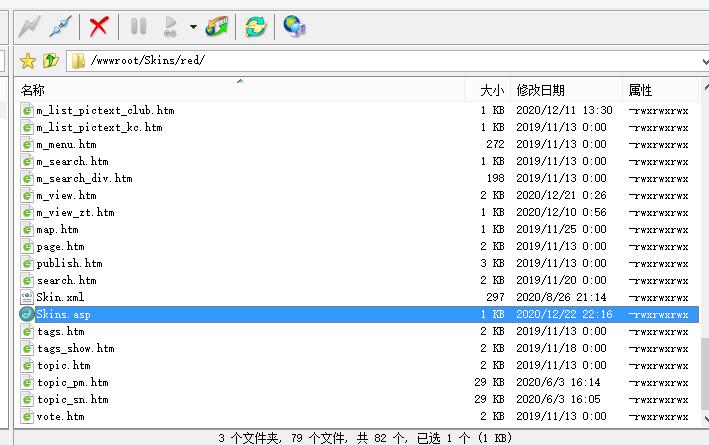Click date 2020/8/26 21:14 of Skin.xml
Viewport: 709px width, 445px height.
[561, 298]
